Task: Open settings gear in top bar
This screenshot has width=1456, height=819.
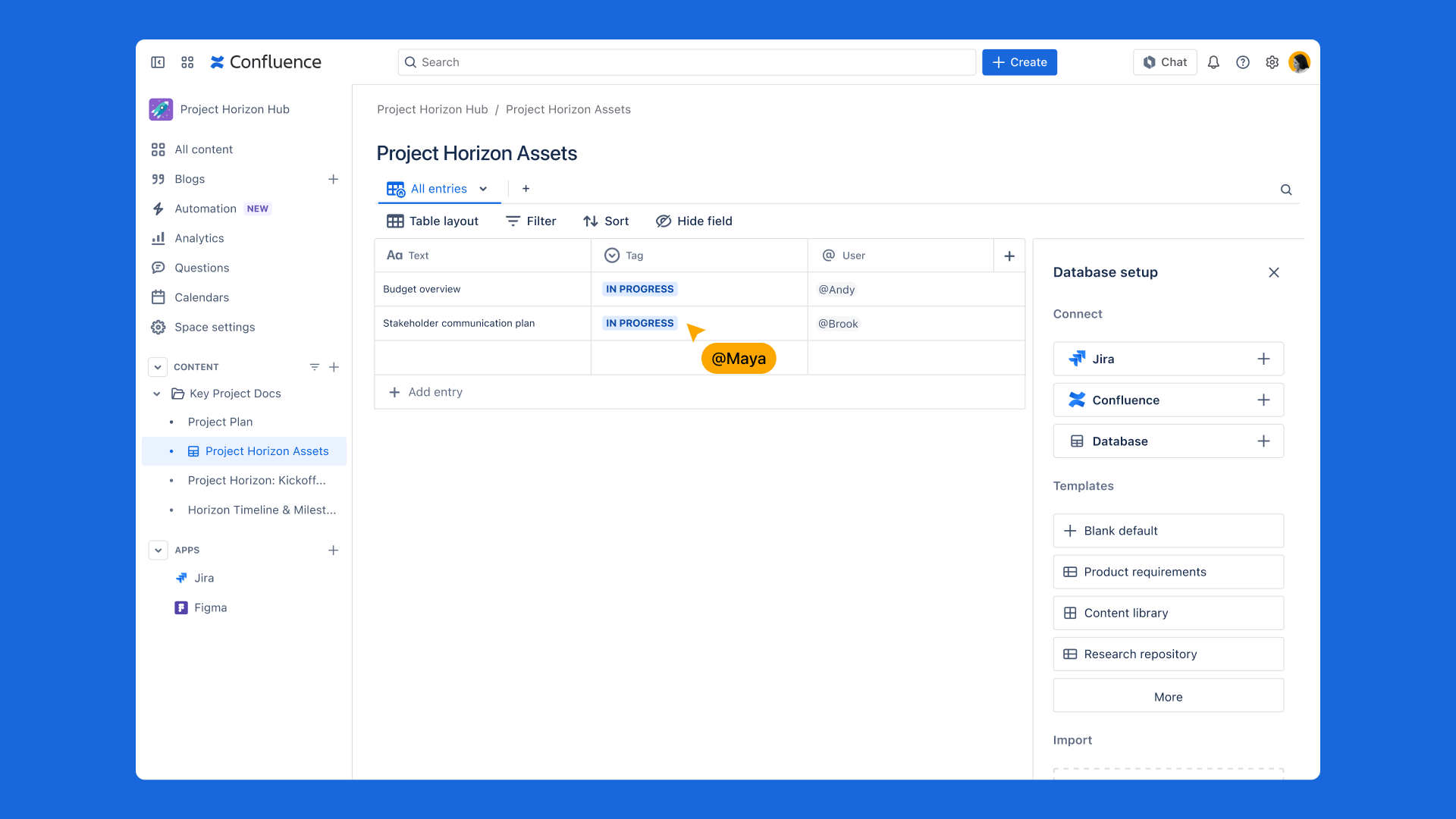Action: click(x=1272, y=62)
